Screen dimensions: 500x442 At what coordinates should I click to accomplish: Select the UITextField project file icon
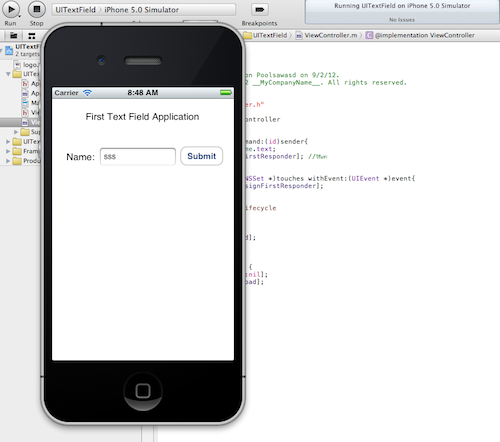pyautogui.click(x=9, y=51)
